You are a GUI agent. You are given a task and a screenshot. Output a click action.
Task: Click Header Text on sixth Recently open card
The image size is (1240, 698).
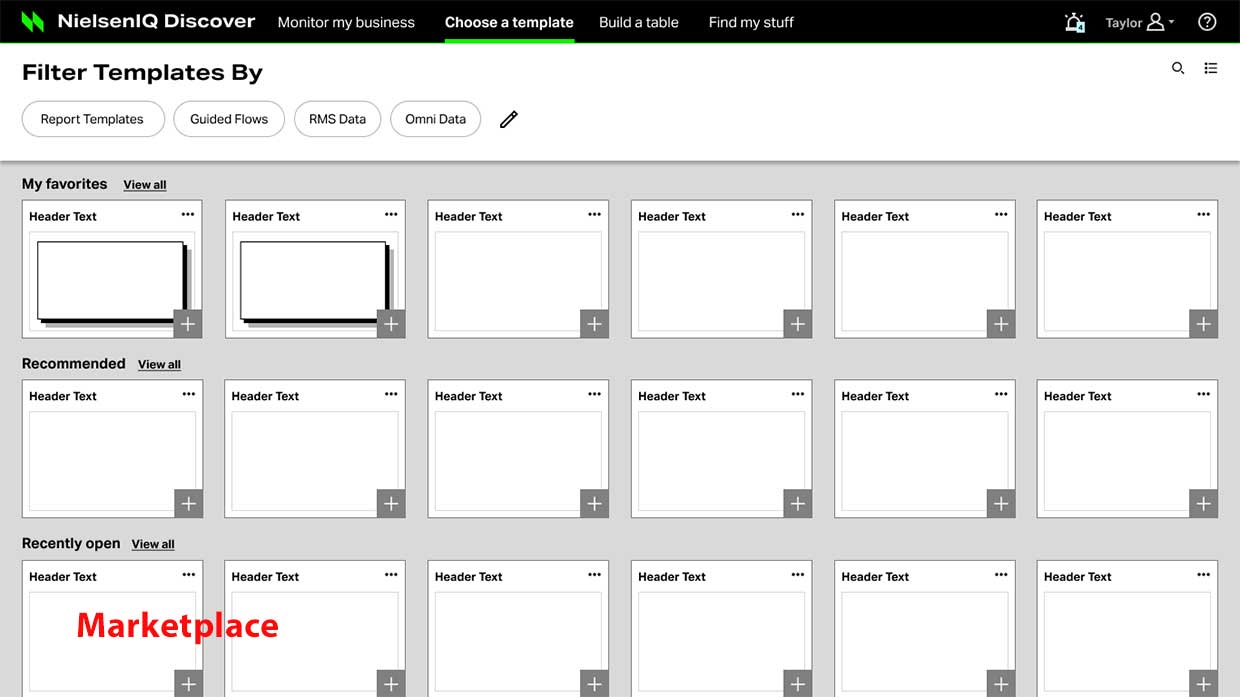tap(1078, 576)
